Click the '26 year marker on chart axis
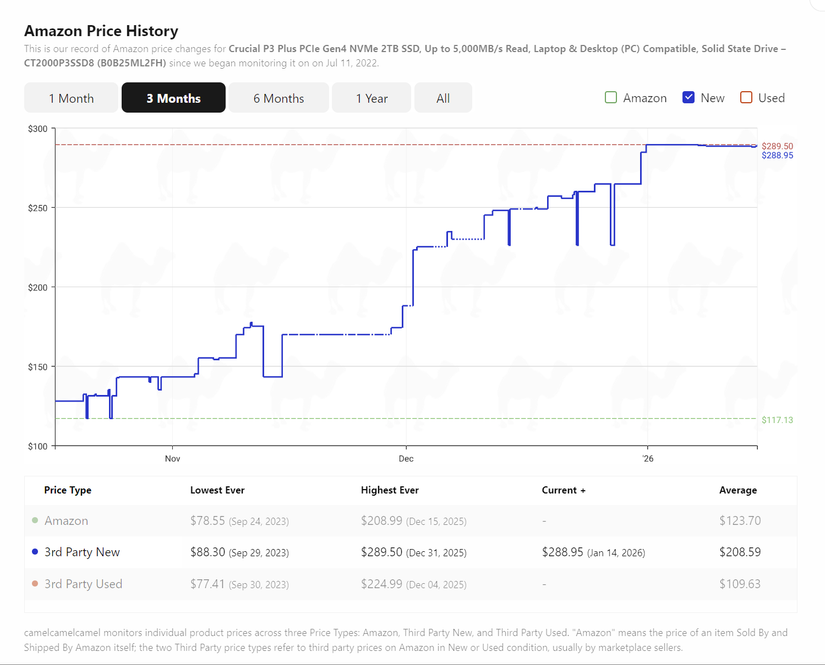 point(647,458)
